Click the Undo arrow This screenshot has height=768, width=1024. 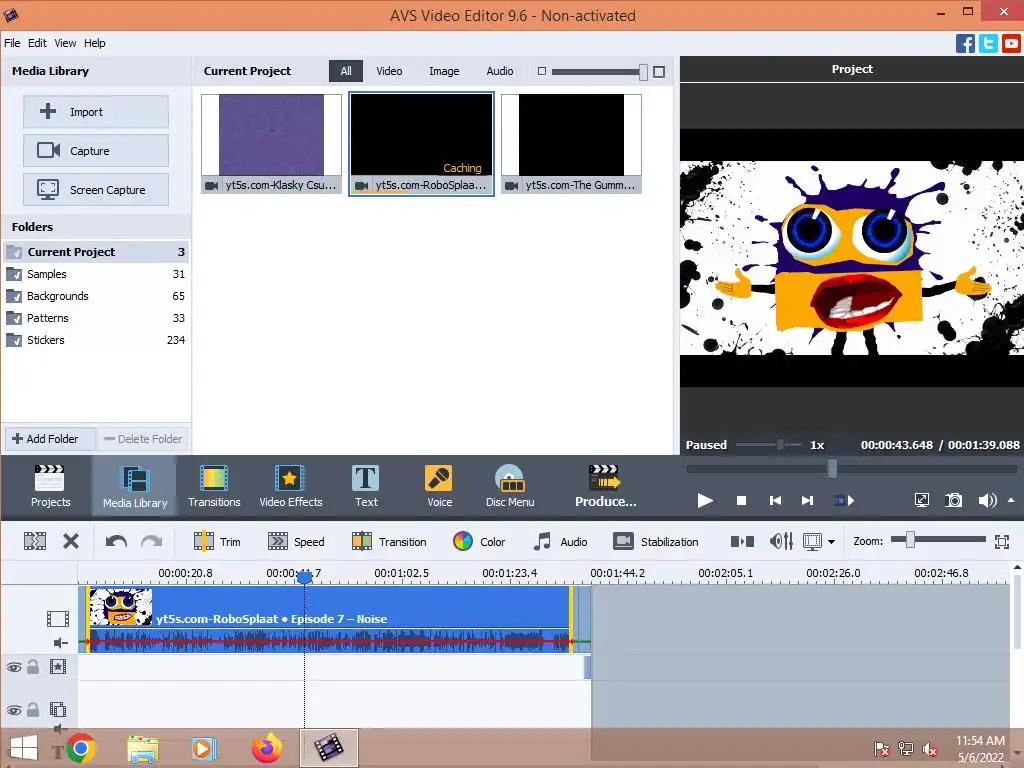[116, 541]
